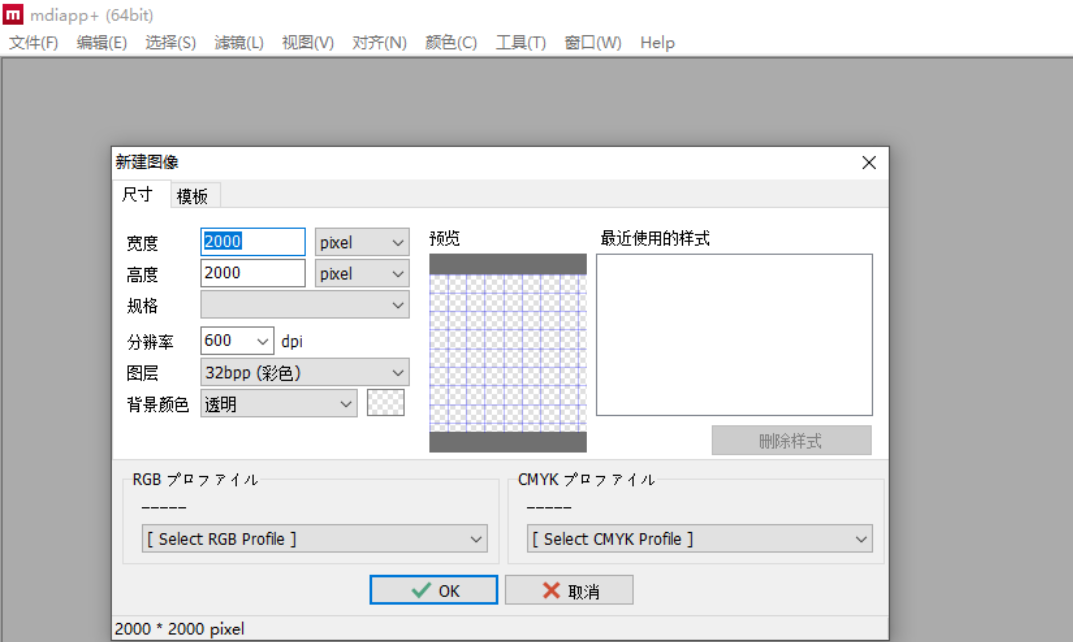Image resolution: width=1073 pixels, height=642 pixels.
Task: Open the 分辨率 600 dpi dropdown
Action: coord(236,340)
